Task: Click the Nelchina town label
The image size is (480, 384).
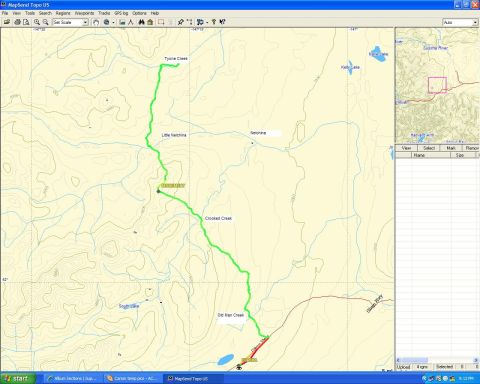Action: pyautogui.click(x=258, y=133)
